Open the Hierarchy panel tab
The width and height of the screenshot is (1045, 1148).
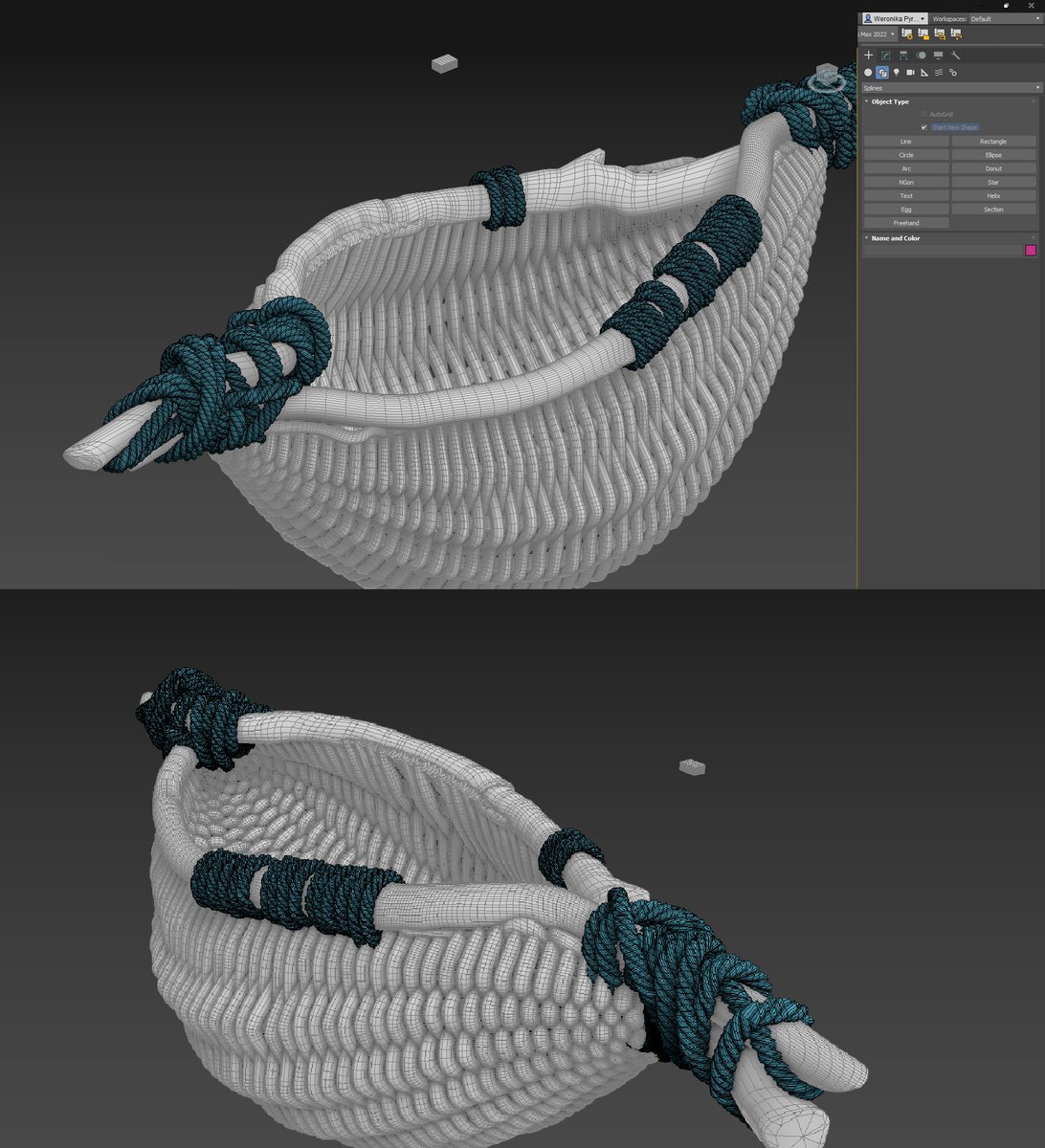pos(903,55)
